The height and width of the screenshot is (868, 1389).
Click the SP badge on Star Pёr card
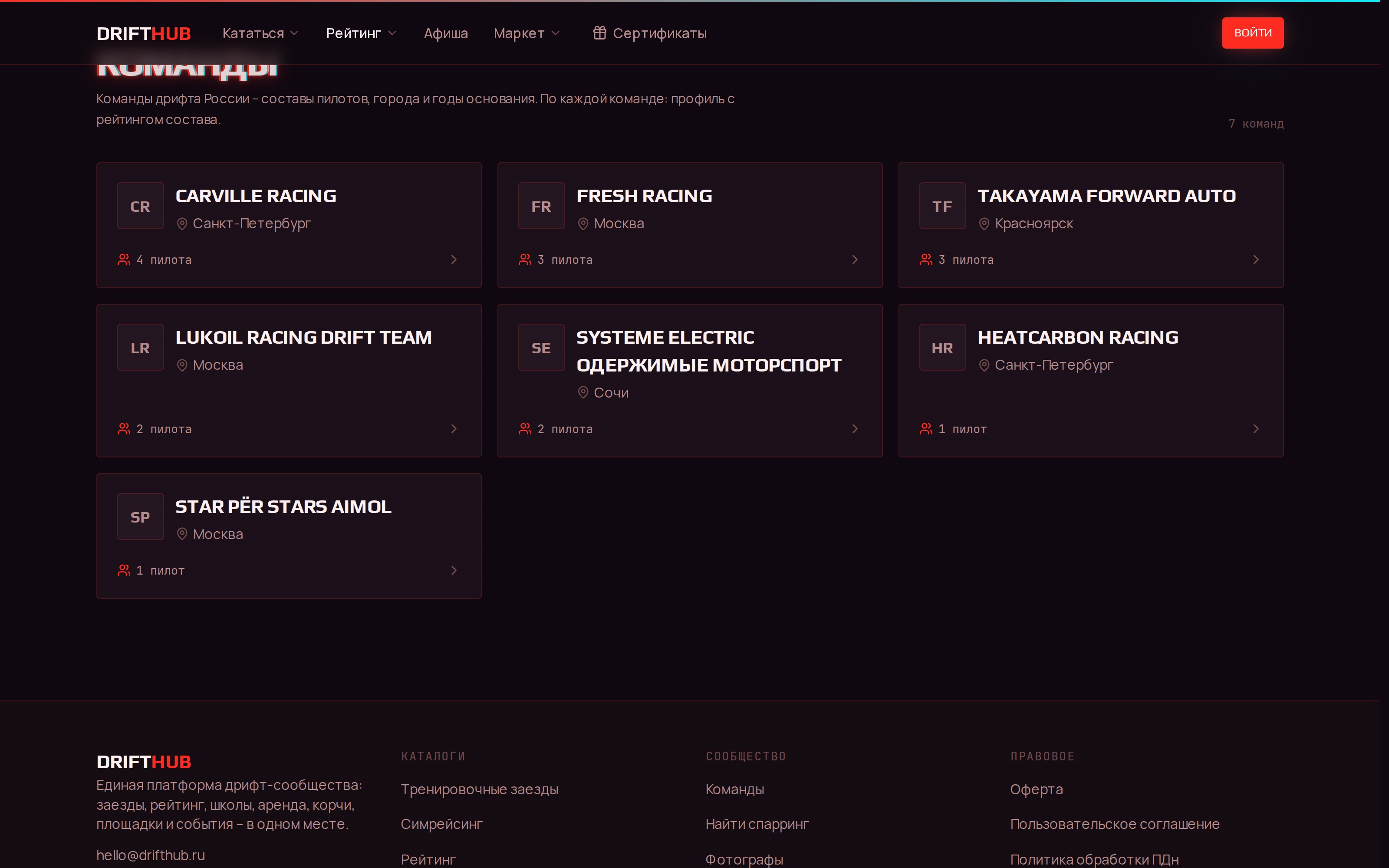pyautogui.click(x=141, y=516)
